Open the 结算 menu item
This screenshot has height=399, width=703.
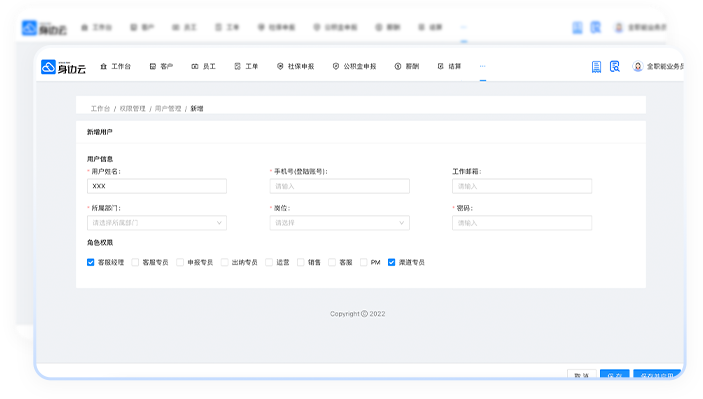[449, 66]
